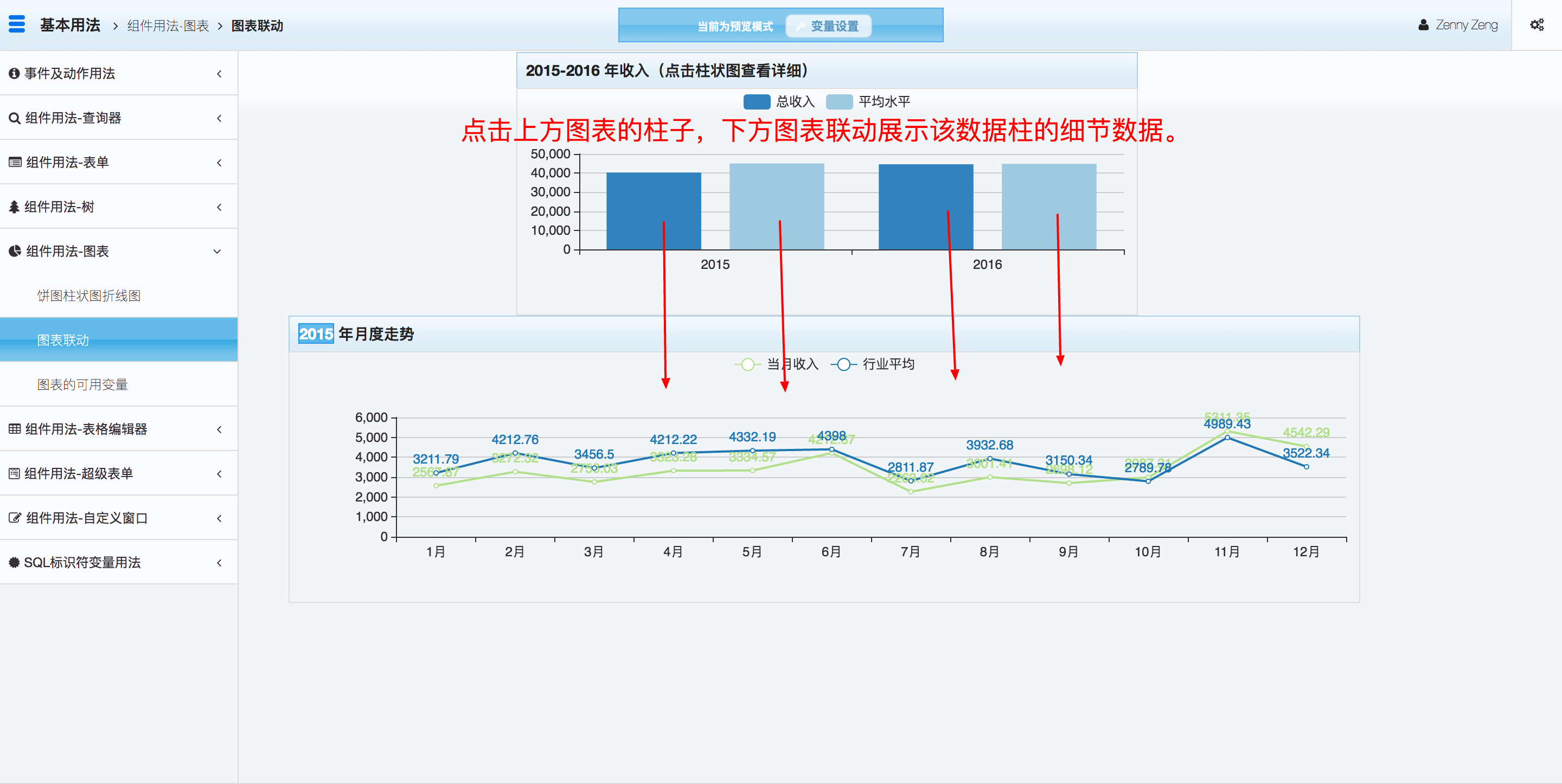Expand the 组件用法-超级表单 chevron

pos(219,473)
